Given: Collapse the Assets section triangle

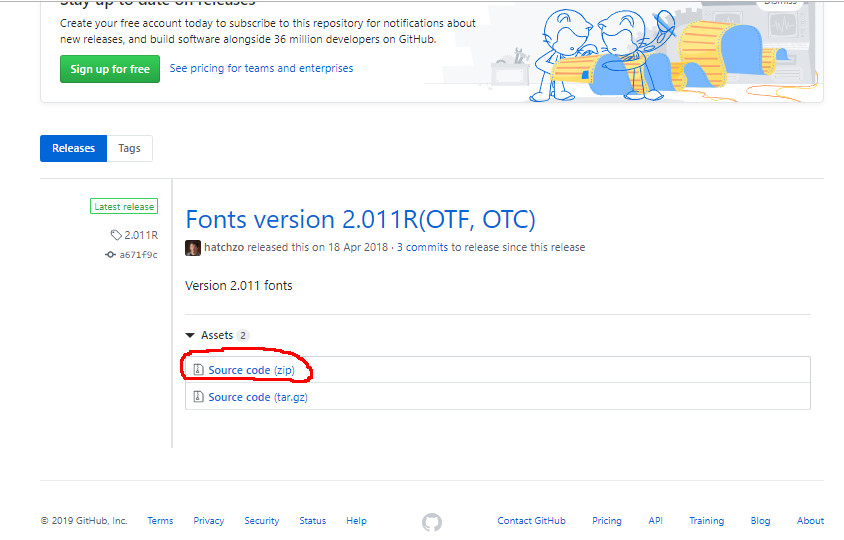Looking at the screenshot, I should [x=189, y=335].
